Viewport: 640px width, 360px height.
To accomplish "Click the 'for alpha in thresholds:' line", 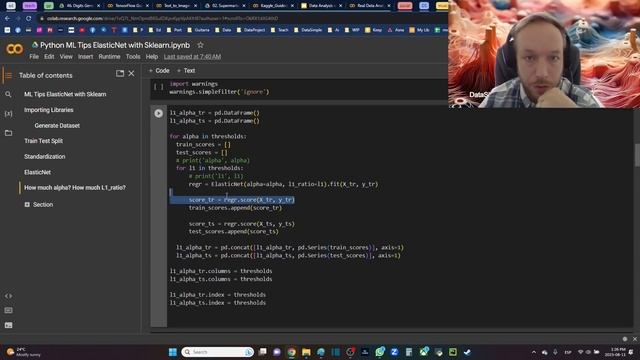I will coord(208,136).
